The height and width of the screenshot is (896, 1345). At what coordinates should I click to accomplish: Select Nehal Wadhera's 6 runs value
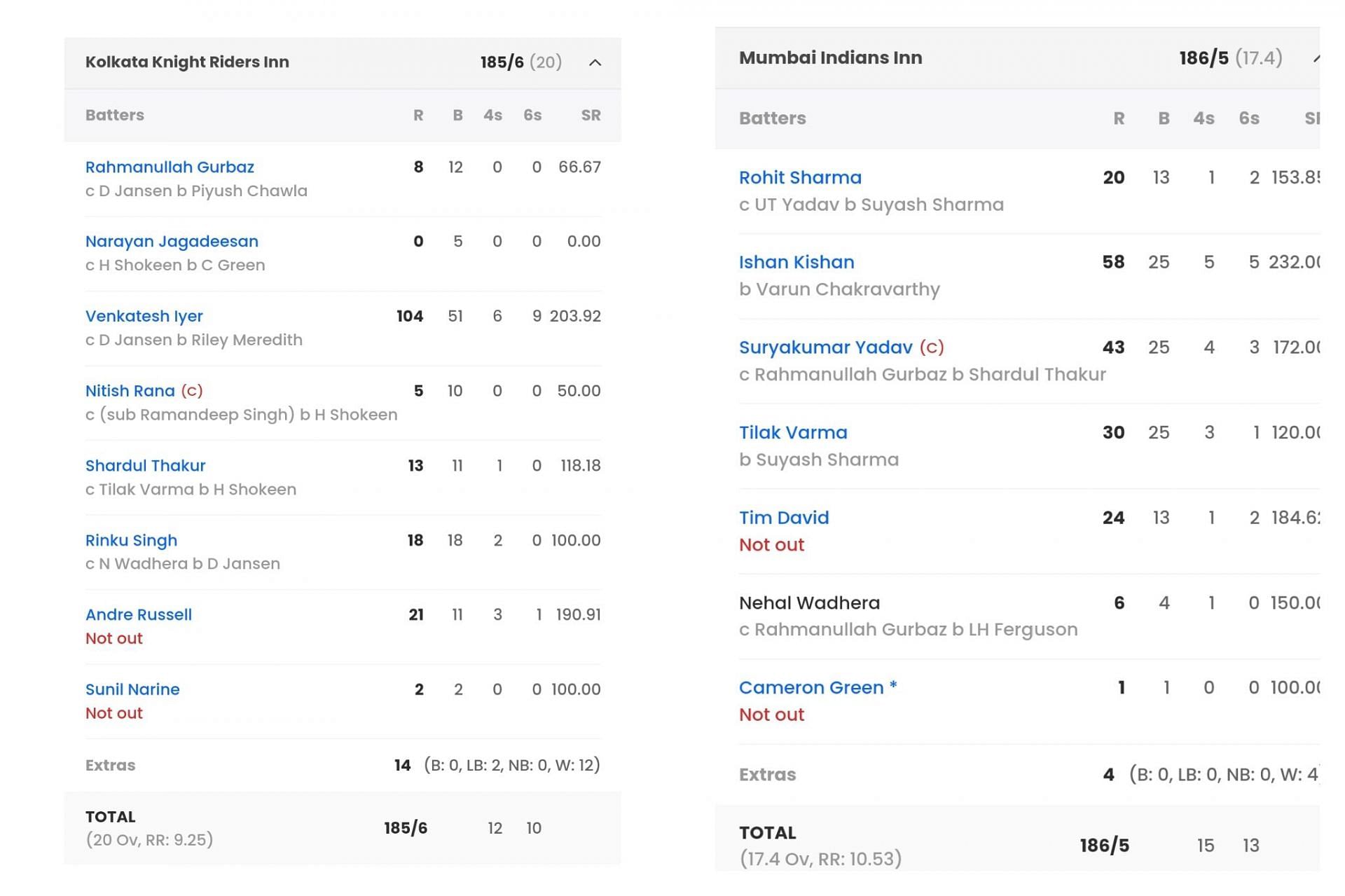(x=1119, y=602)
